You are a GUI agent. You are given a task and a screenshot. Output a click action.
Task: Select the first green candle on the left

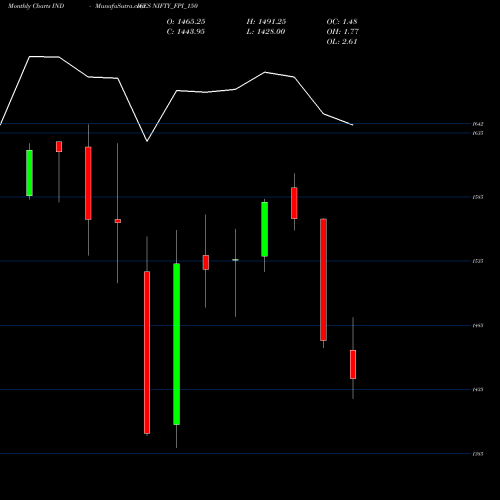(x=29, y=173)
